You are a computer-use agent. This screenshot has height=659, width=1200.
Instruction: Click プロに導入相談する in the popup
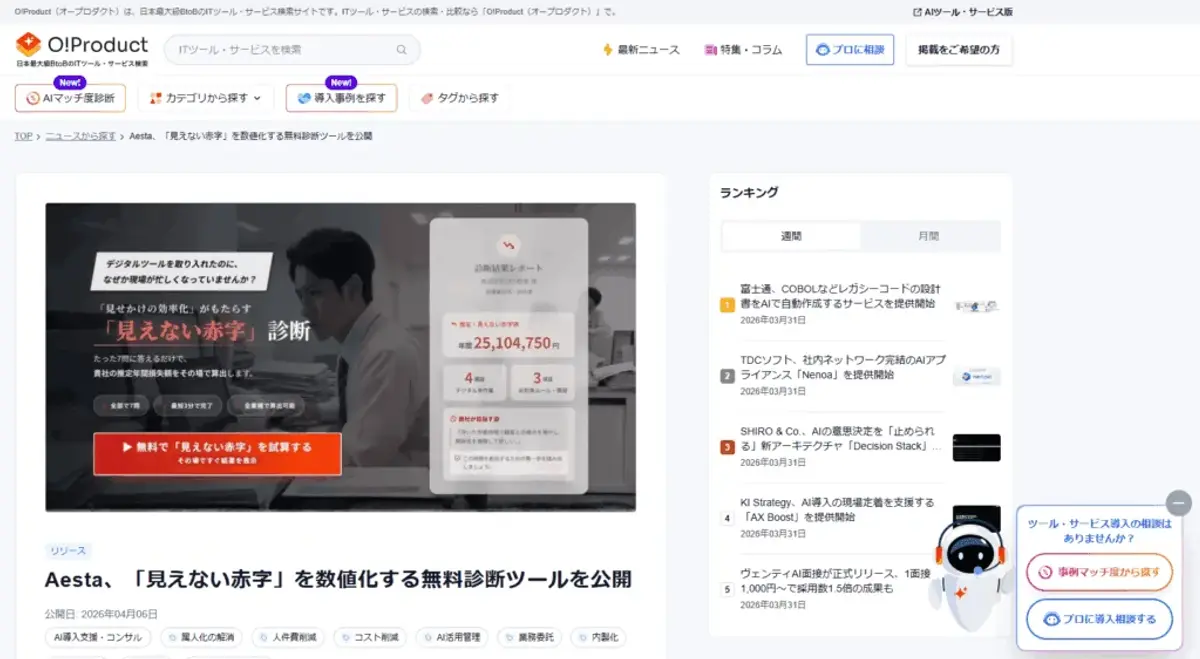click(1099, 619)
